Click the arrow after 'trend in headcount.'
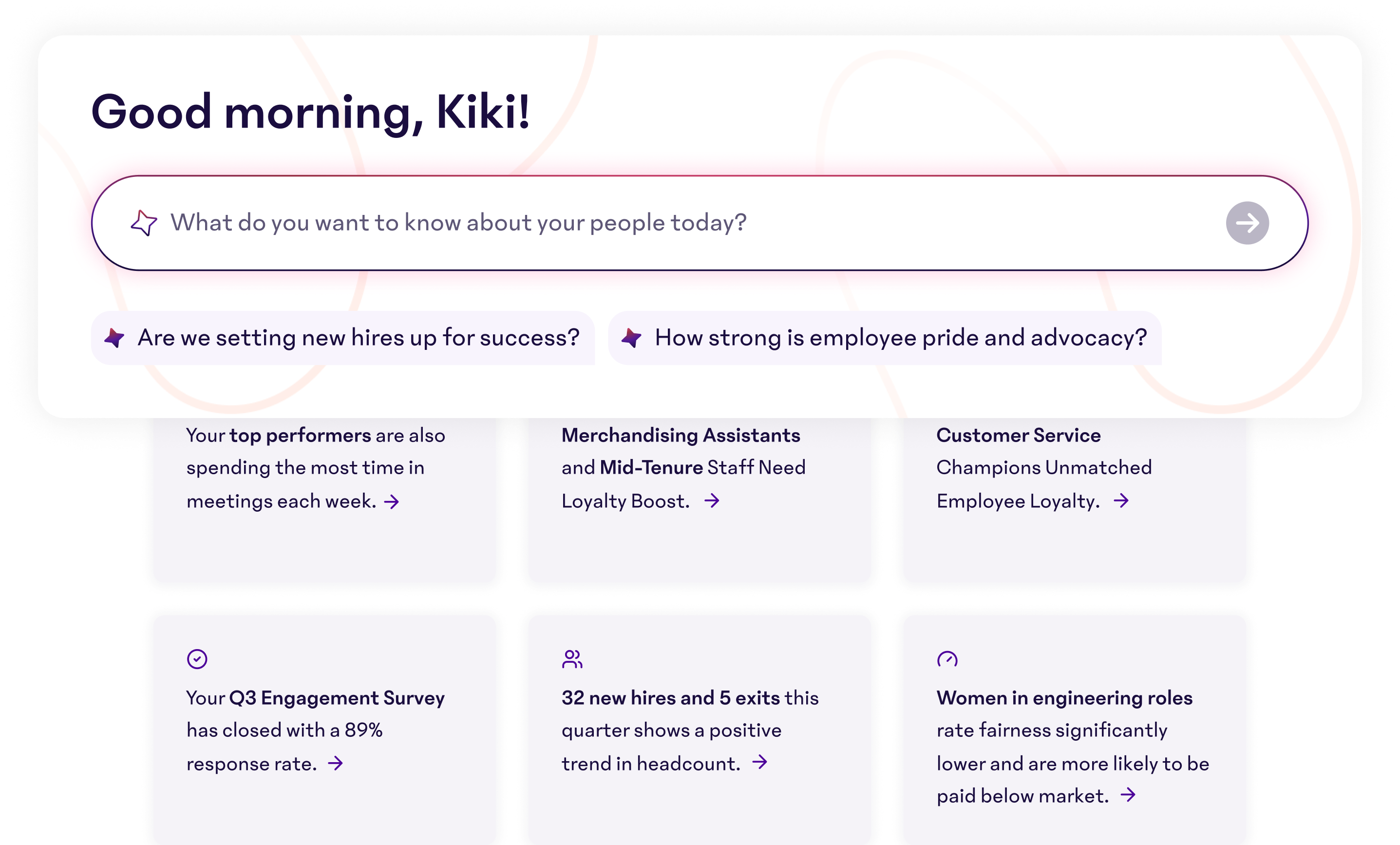Viewport: 1400px width, 845px height. pos(759,762)
